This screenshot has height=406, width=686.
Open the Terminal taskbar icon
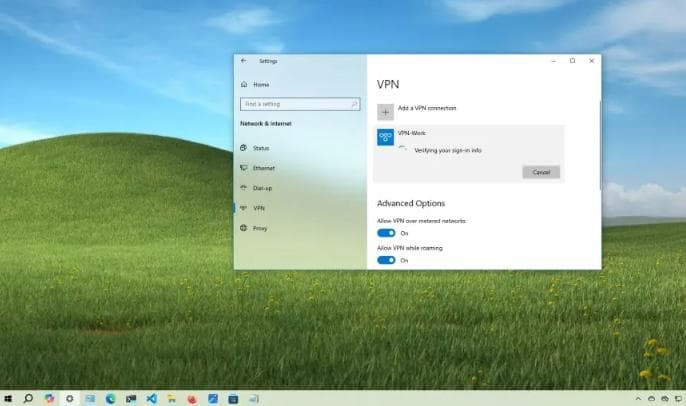tap(131, 399)
